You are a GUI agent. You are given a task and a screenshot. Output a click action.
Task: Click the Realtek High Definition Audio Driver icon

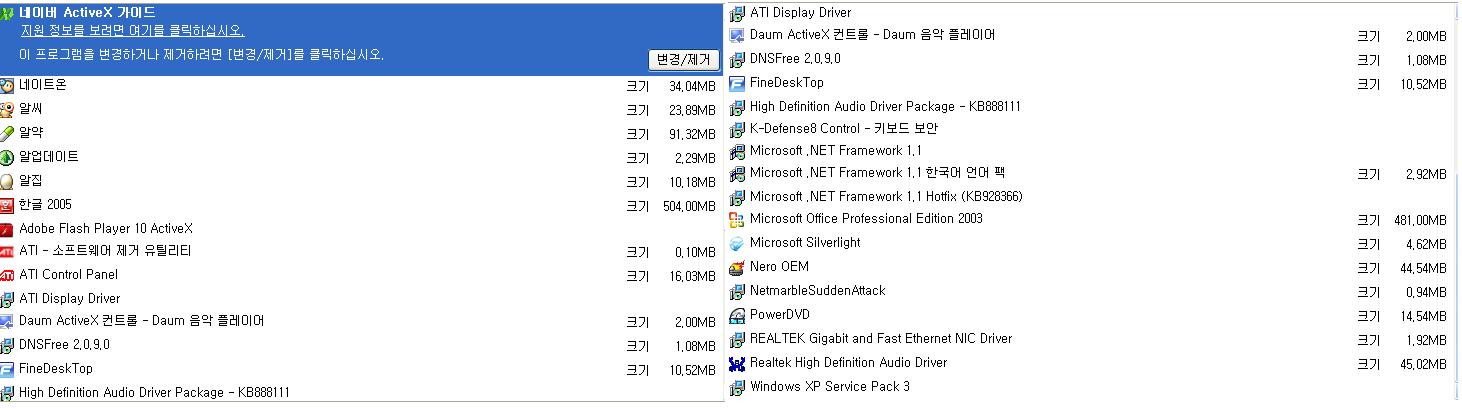pyautogui.click(x=738, y=364)
